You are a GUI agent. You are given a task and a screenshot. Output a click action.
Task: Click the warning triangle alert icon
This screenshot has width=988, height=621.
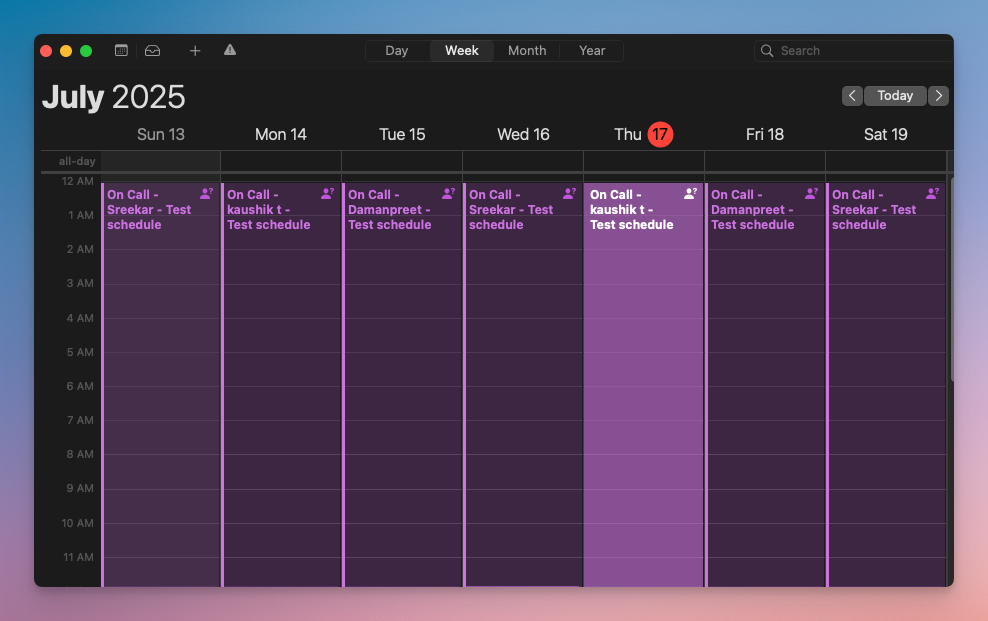click(229, 50)
